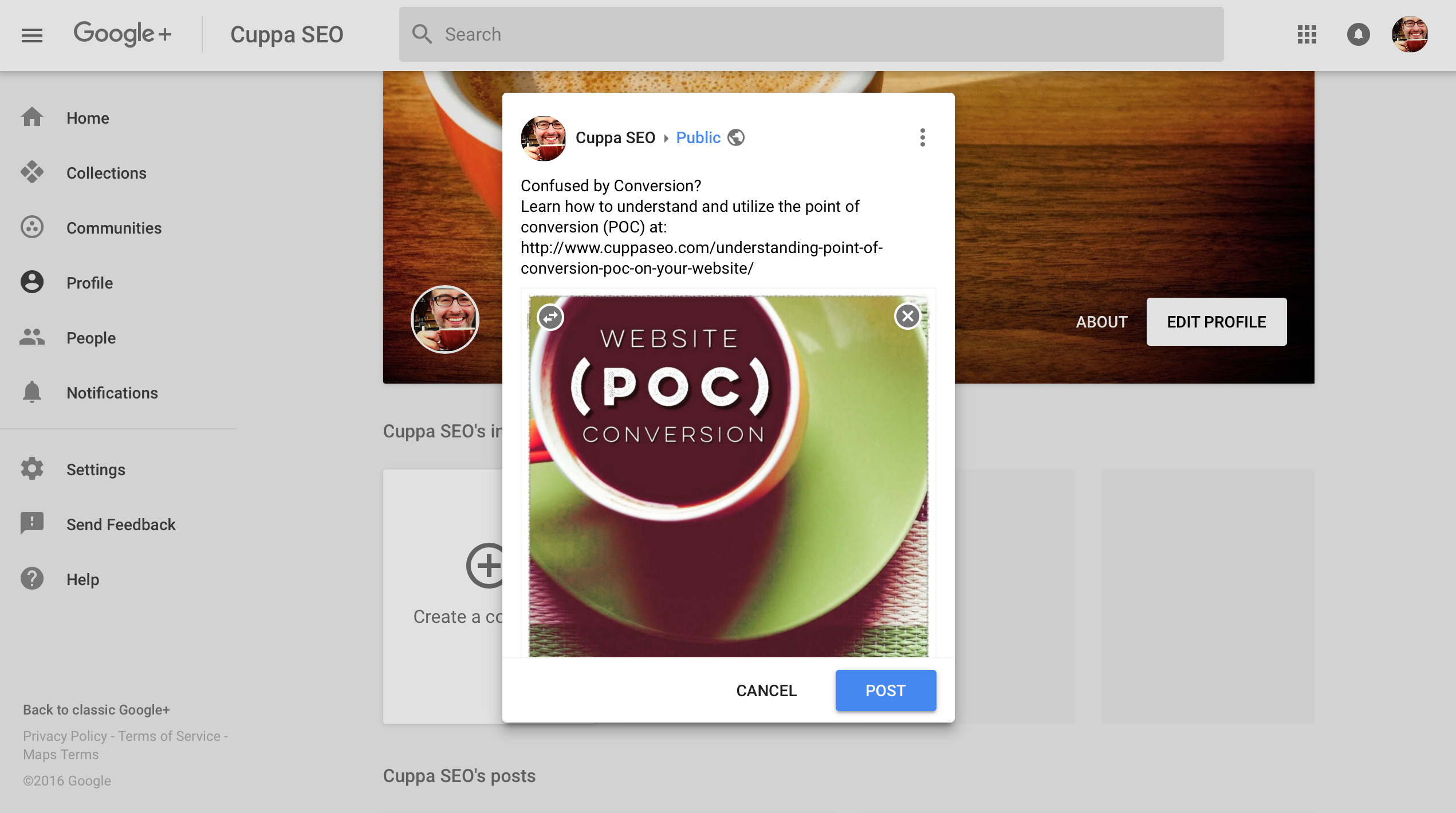Open the post options three-dot menu
The height and width of the screenshot is (813, 1456).
pyautogui.click(x=922, y=137)
